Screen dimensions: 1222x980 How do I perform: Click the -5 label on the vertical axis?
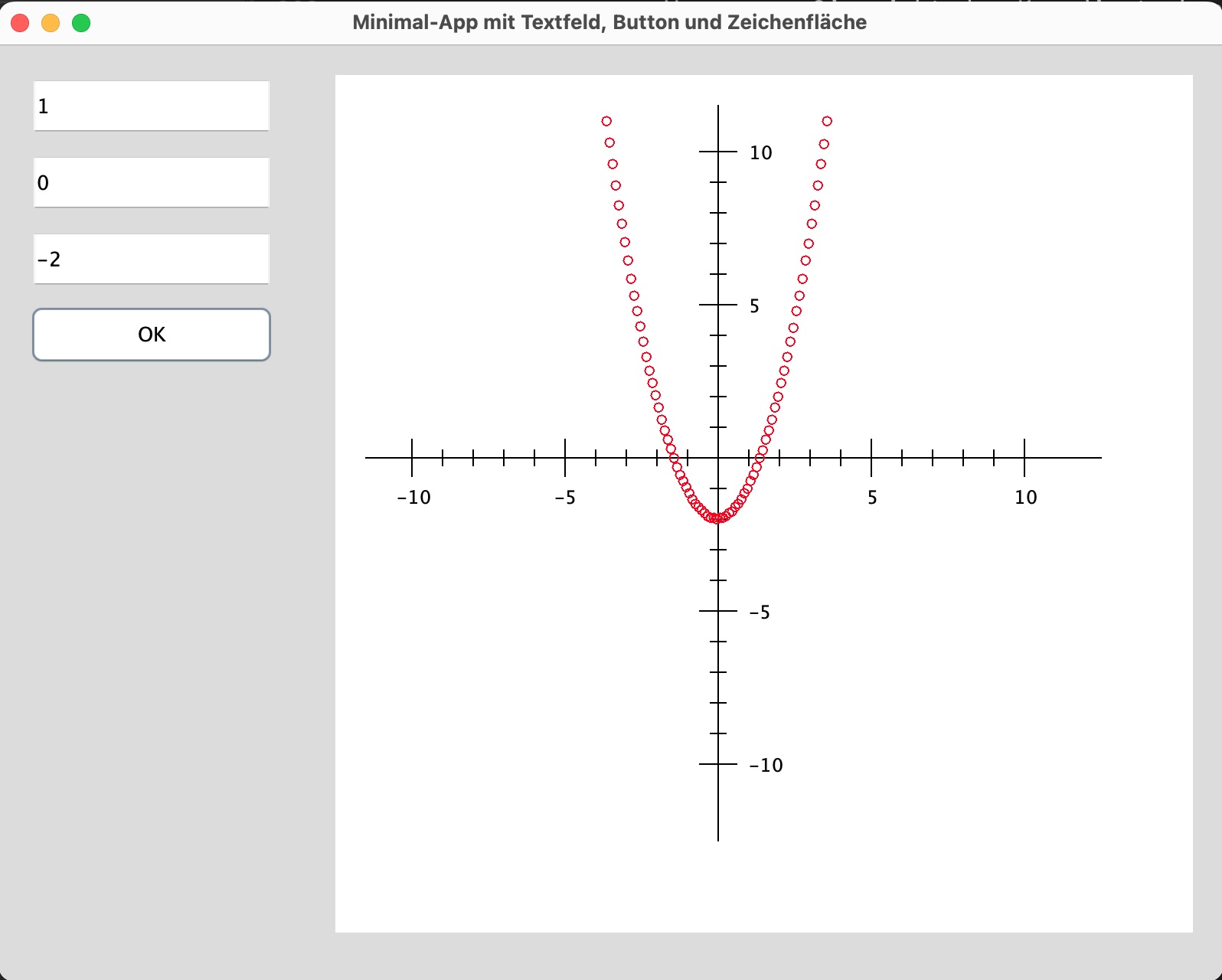759,612
